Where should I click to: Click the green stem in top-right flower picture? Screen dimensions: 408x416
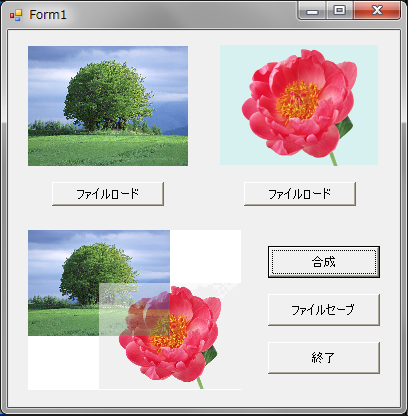point(333,159)
